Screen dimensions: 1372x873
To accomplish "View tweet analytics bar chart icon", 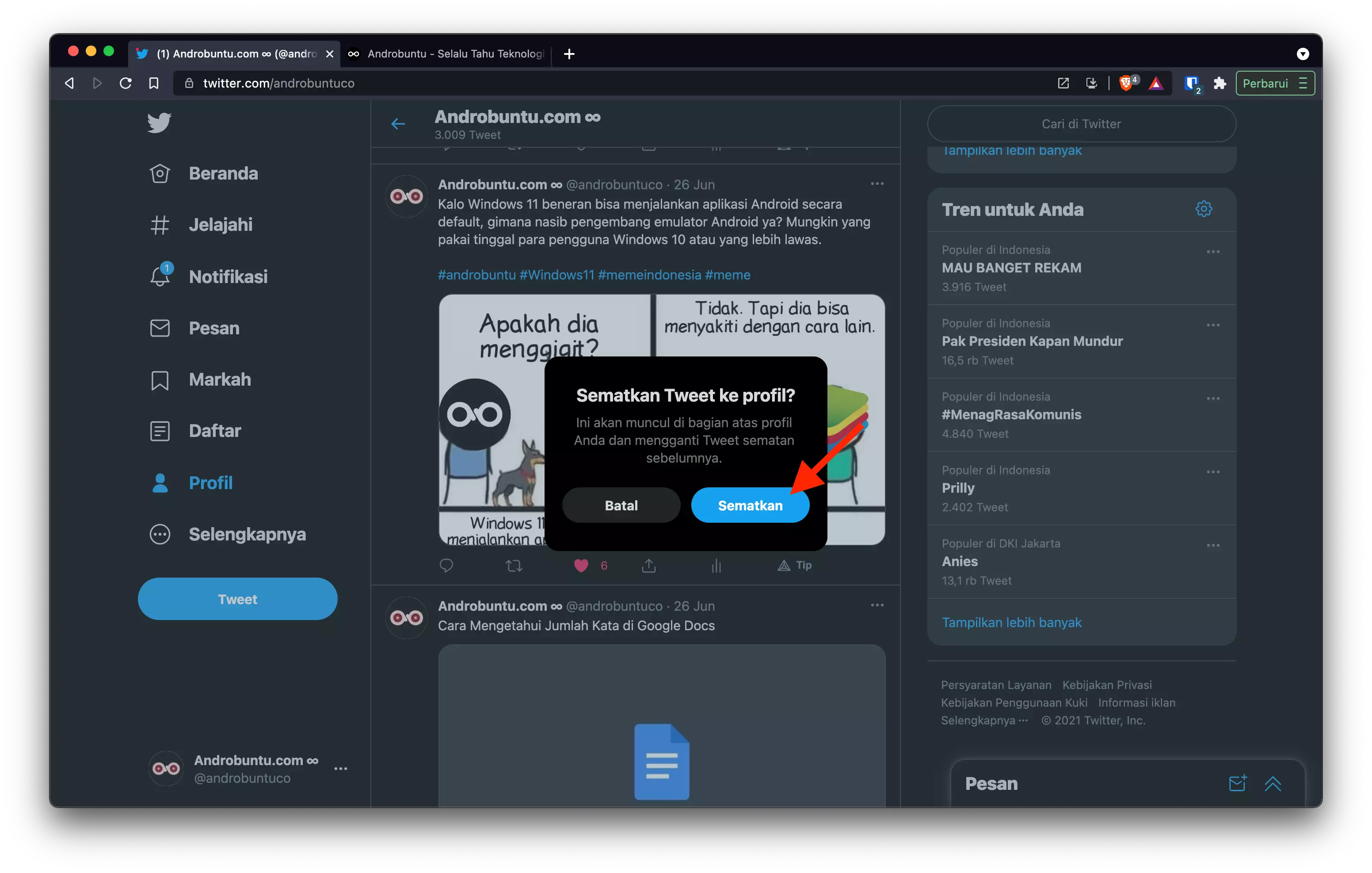I will coord(716,565).
